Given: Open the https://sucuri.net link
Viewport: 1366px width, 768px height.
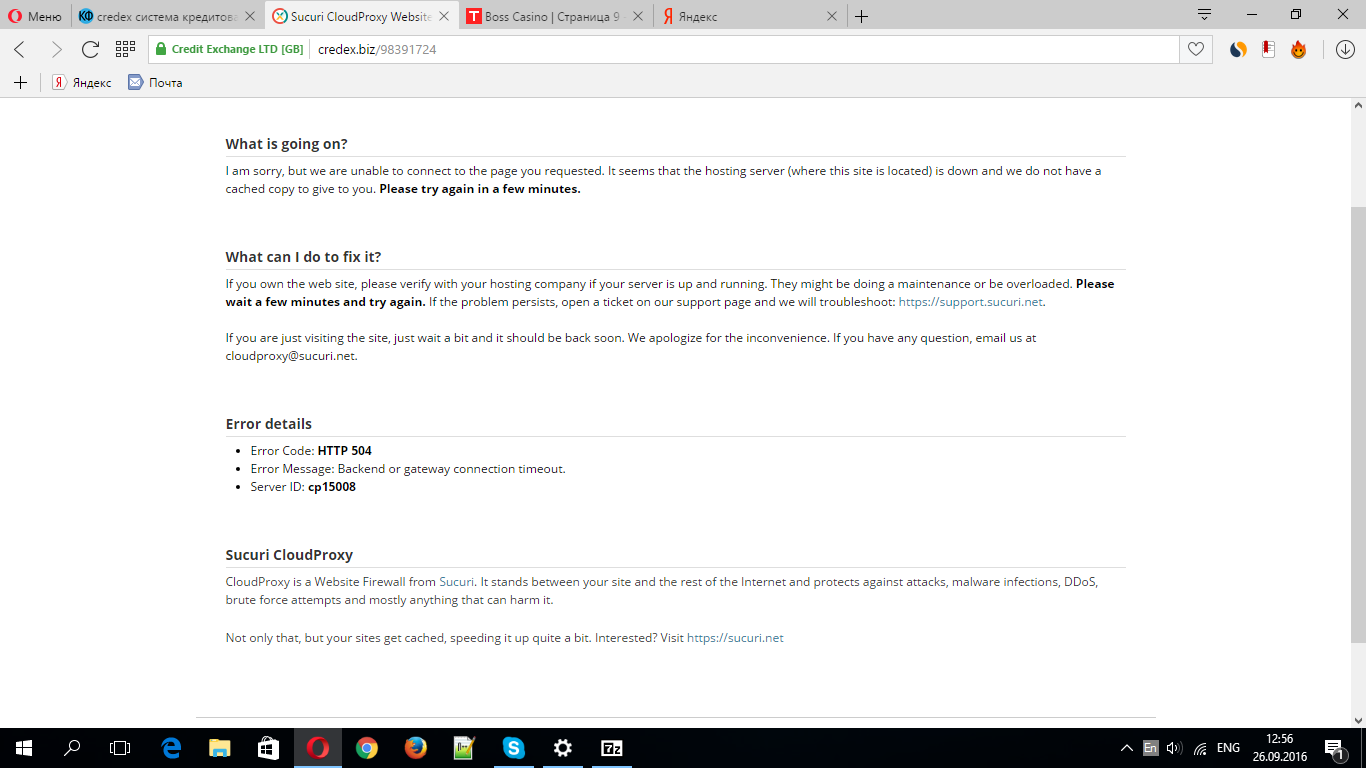Looking at the screenshot, I should coord(735,638).
